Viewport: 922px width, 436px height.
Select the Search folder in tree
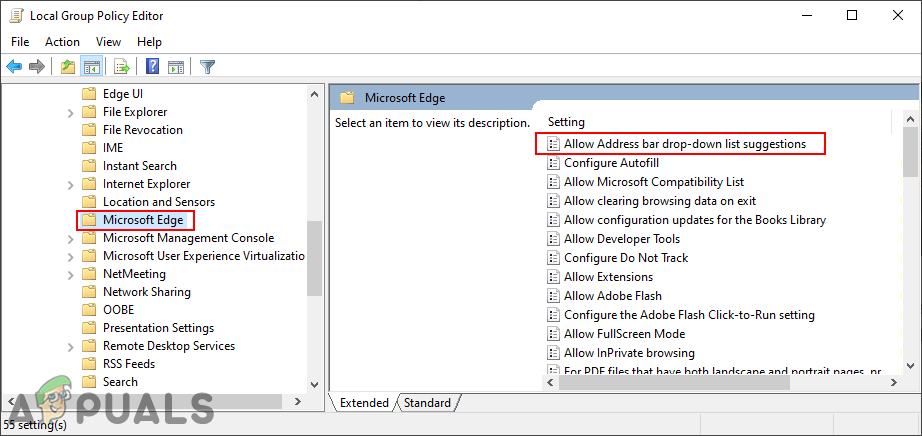pyautogui.click(x=120, y=382)
